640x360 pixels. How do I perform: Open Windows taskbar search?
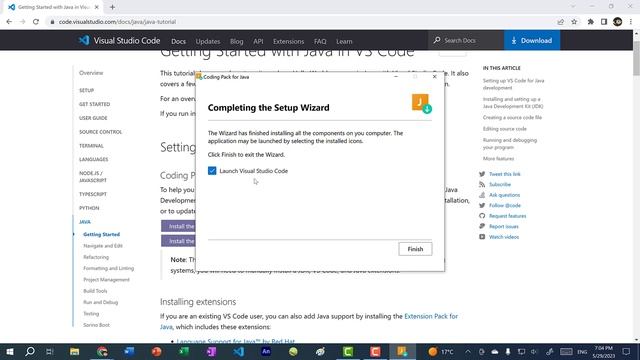(29, 351)
